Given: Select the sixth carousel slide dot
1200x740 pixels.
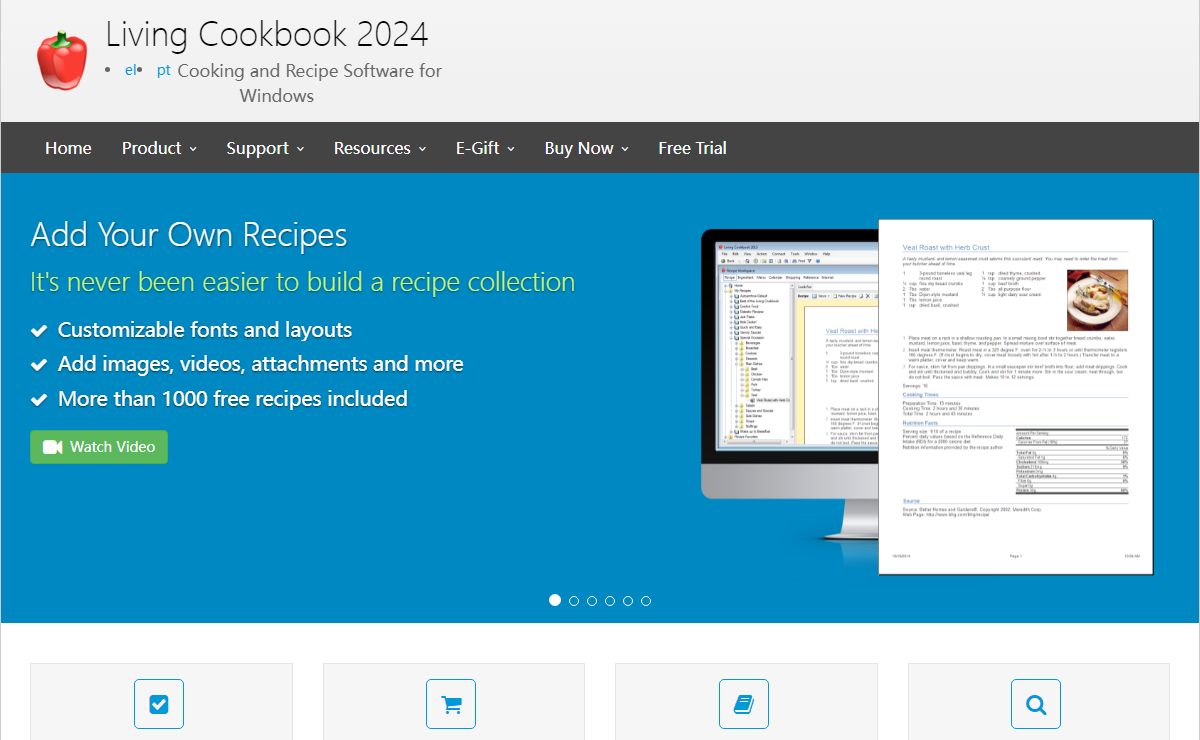Looking at the screenshot, I should pyautogui.click(x=646, y=601).
